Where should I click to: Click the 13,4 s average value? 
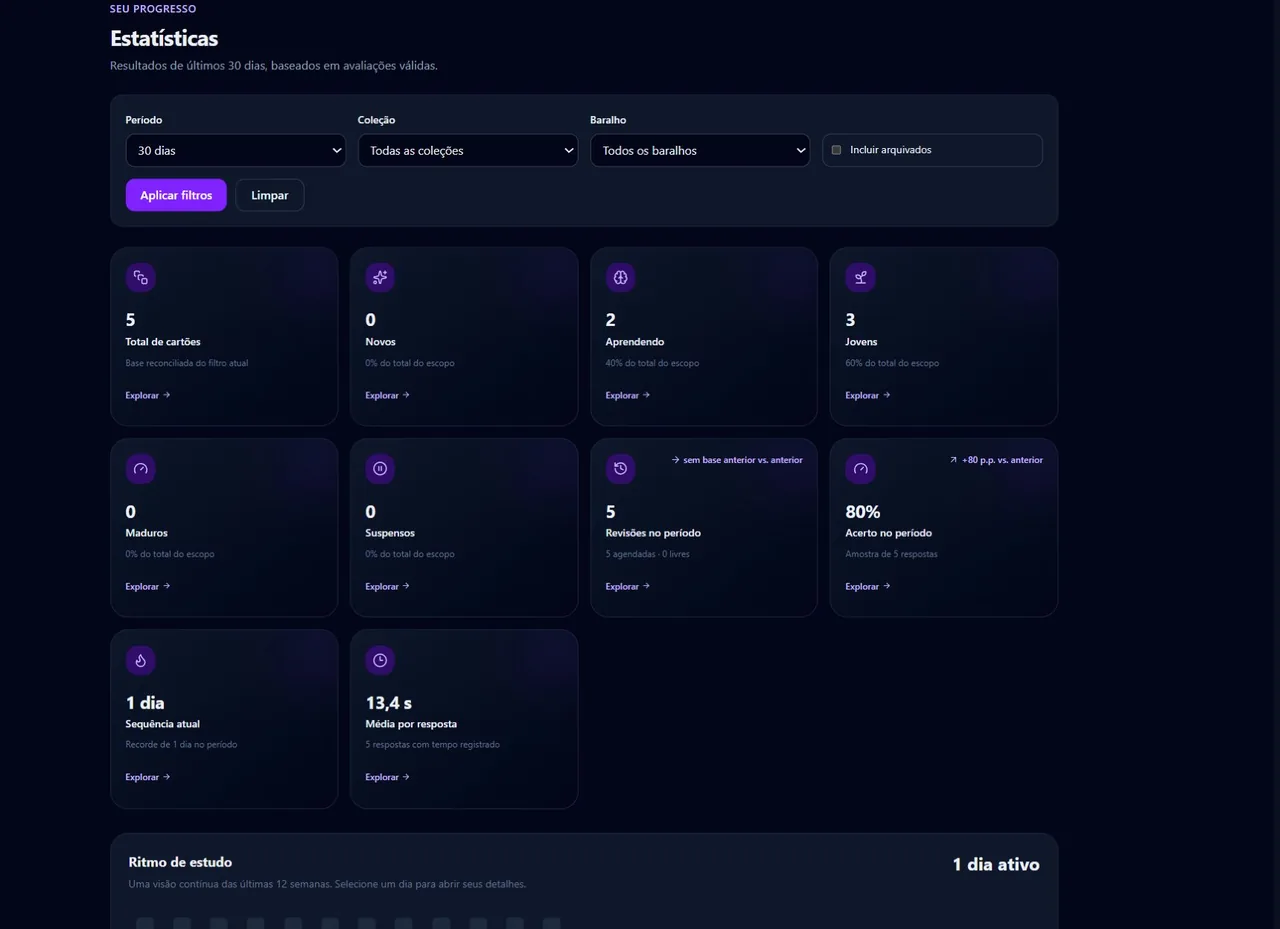click(389, 703)
